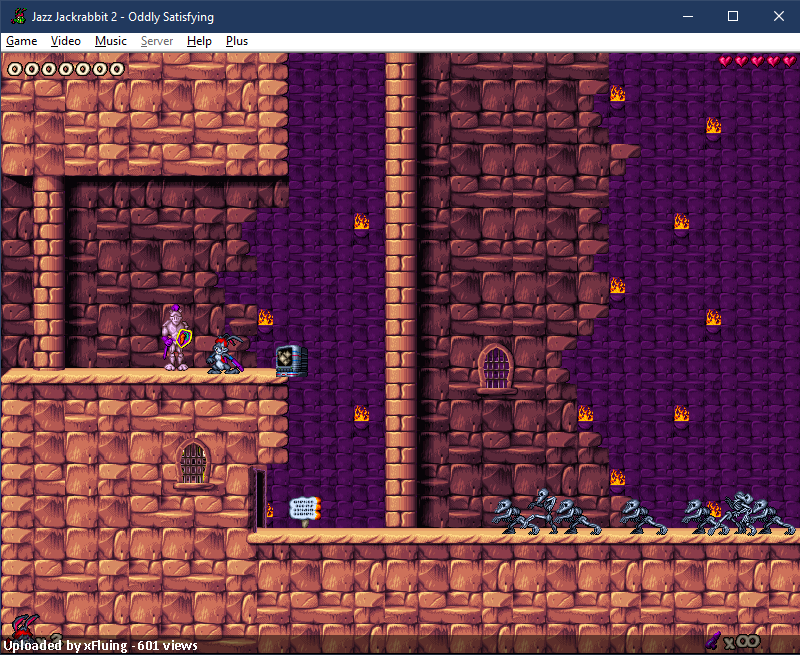Click the pink hearts health indicator
Viewport: 800px width, 655px height.
(x=757, y=61)
